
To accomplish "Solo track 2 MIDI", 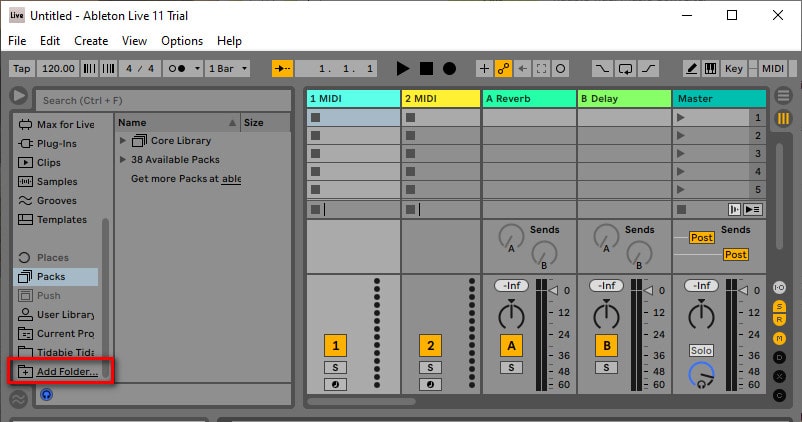I will (430, 367).
